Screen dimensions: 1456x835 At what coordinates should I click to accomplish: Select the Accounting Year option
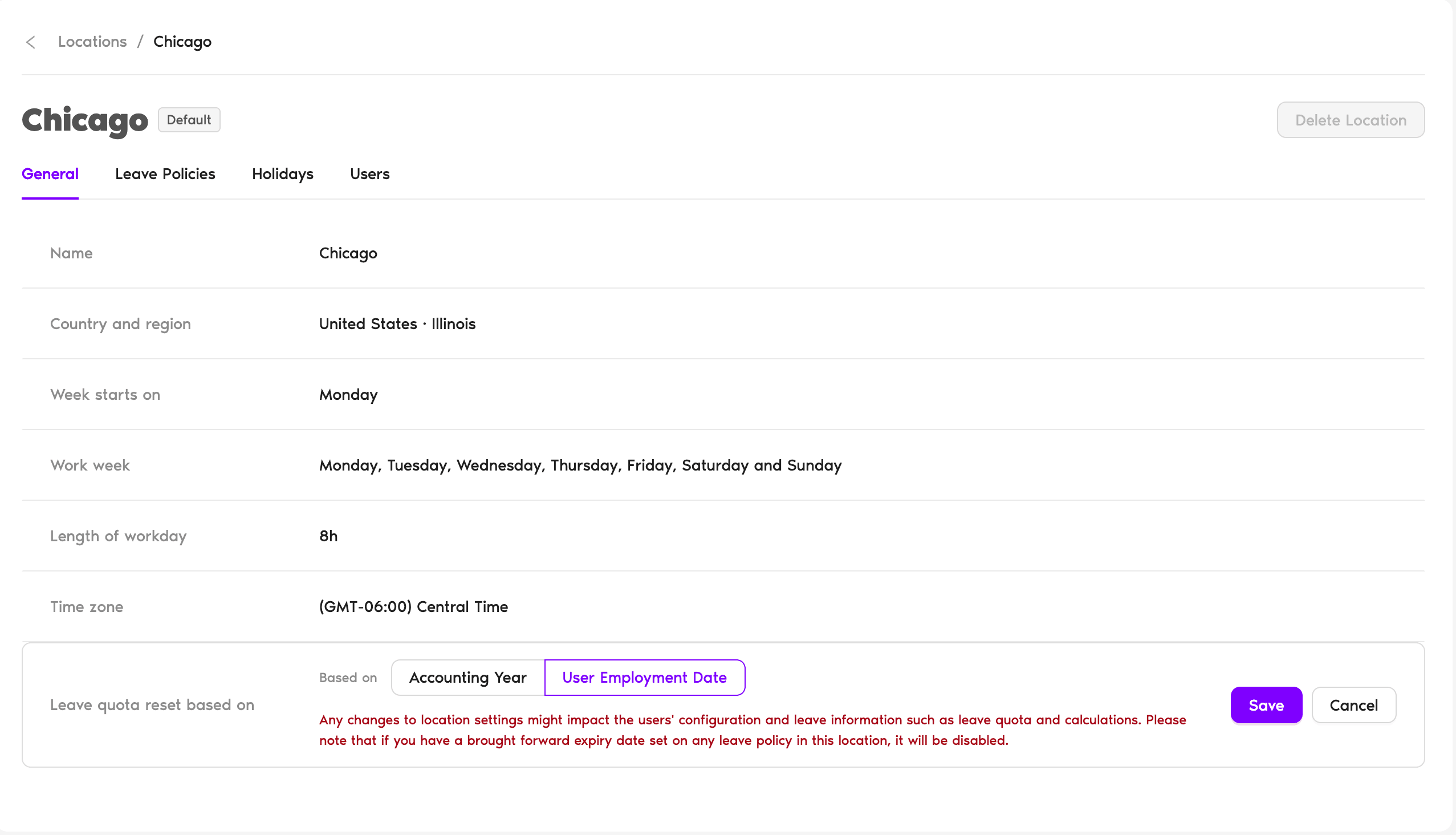tap(467, 677)
